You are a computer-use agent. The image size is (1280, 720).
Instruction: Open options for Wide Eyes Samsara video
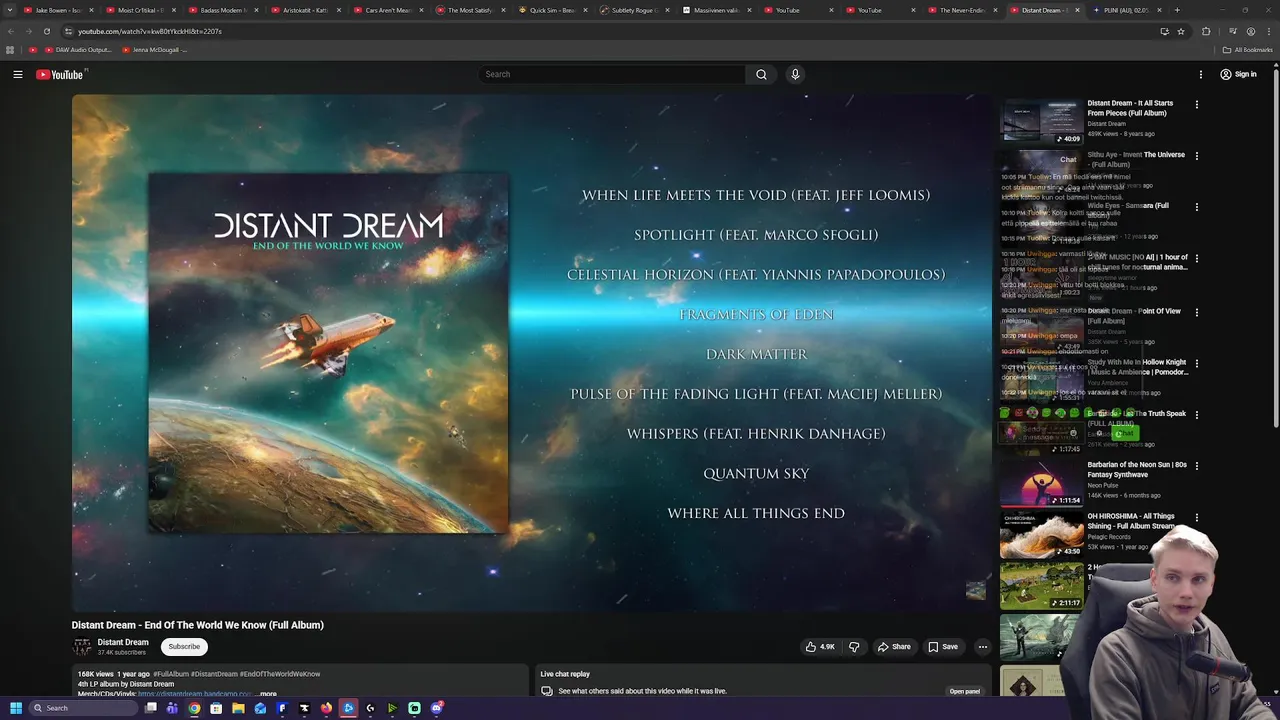point(1196,207)
